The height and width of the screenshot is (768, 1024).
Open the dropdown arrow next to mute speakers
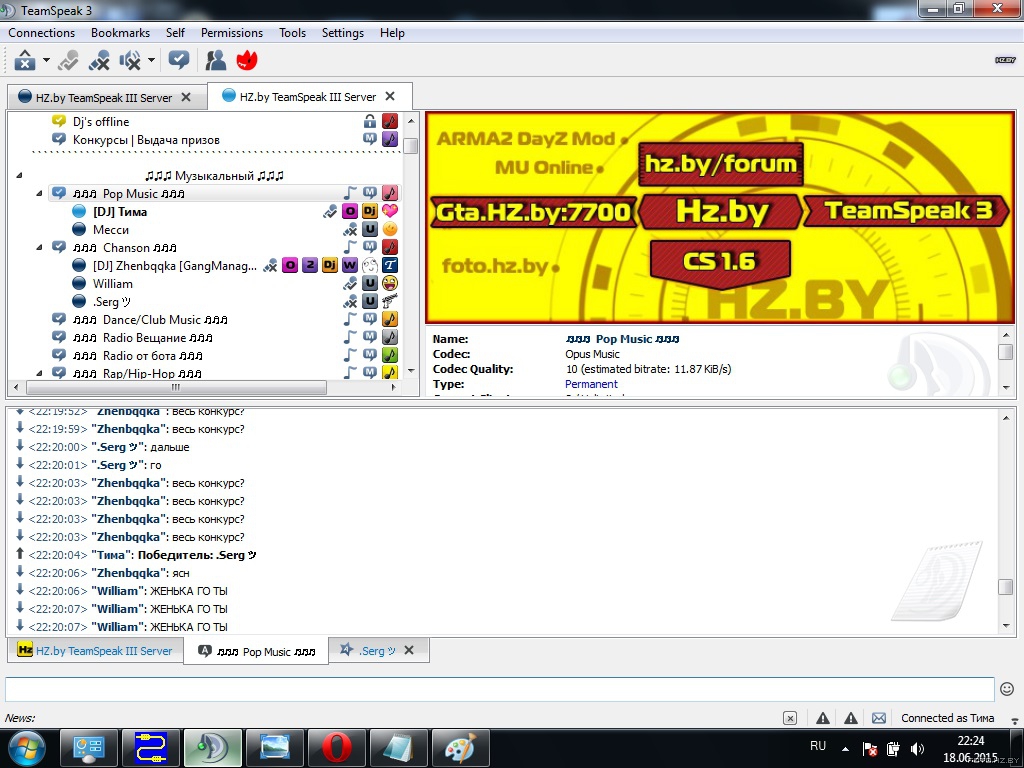(152, 60)
